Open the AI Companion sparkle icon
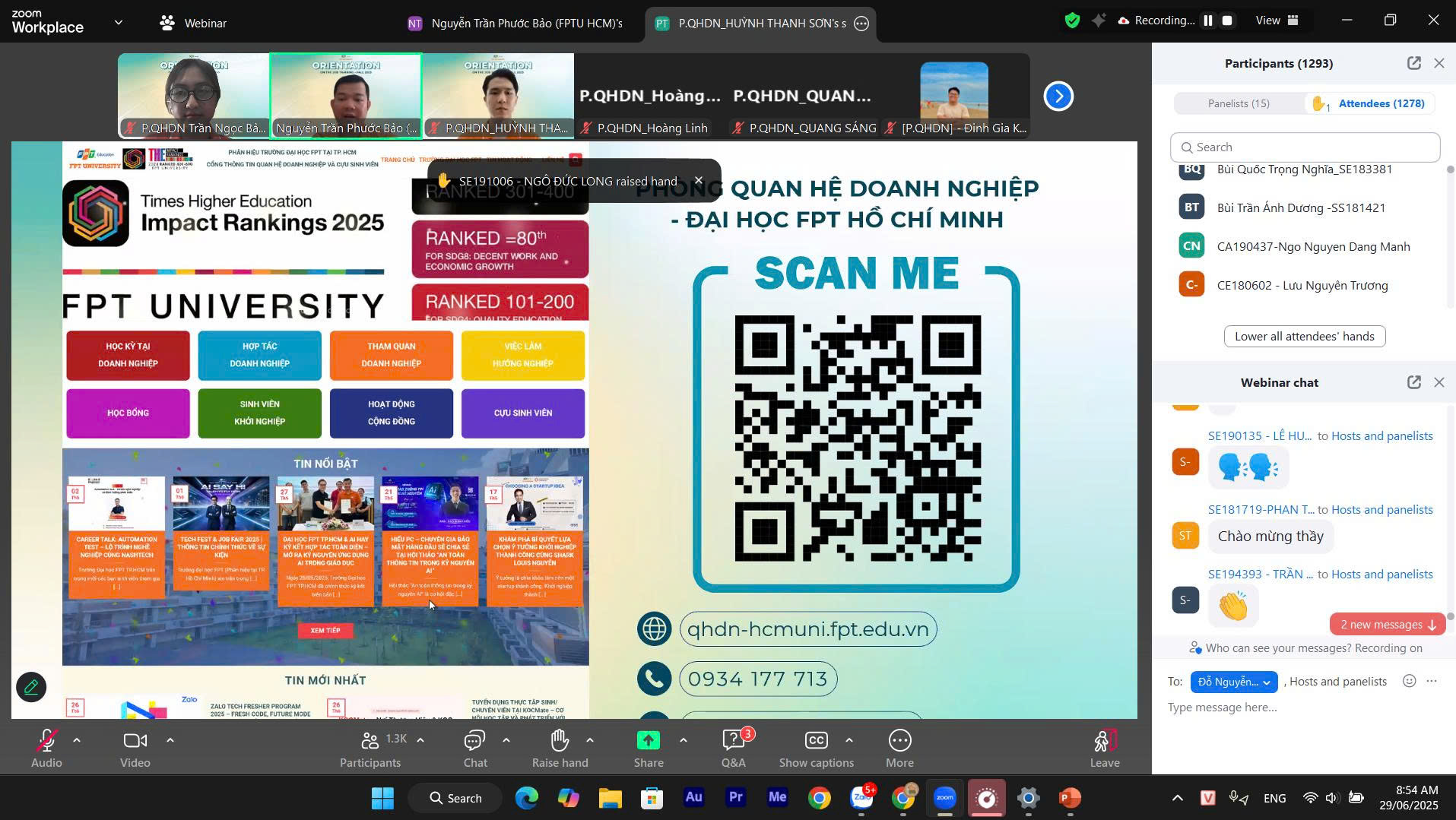Image resolution: width=1456 pixels, height=820 pixels. click(1098, 21)
